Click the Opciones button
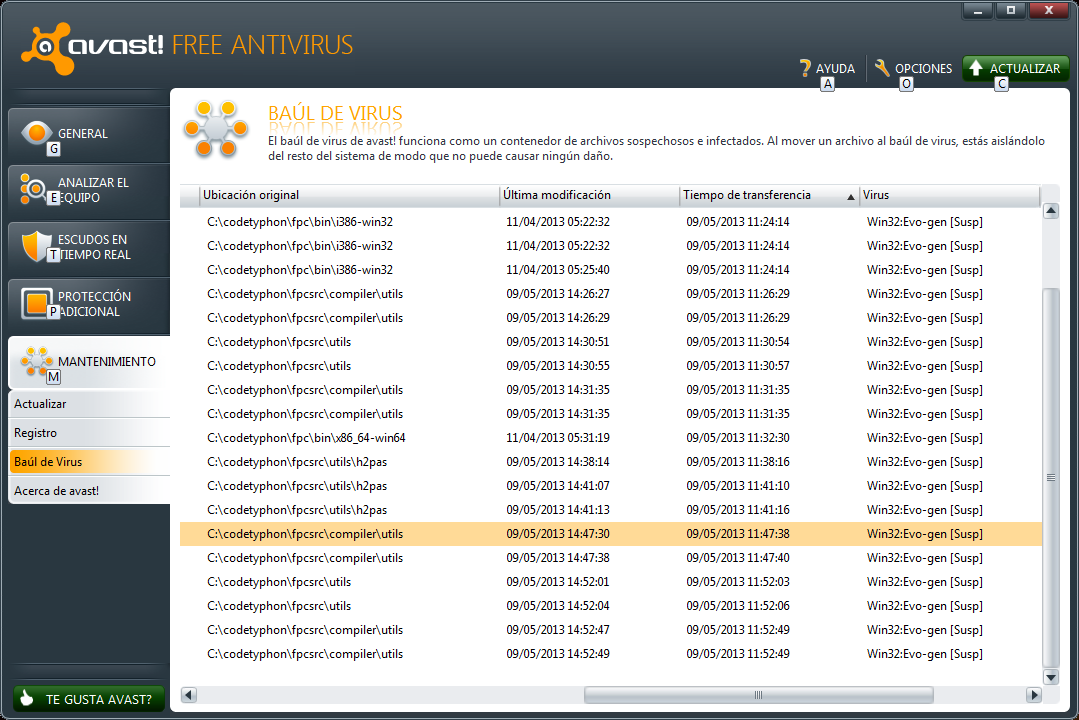 pos(914,68)
